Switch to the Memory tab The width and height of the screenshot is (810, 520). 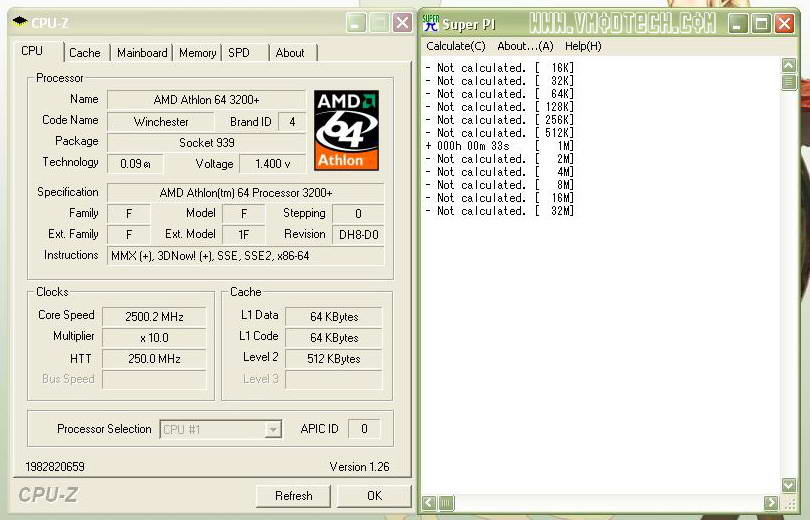tap(197, 53)
